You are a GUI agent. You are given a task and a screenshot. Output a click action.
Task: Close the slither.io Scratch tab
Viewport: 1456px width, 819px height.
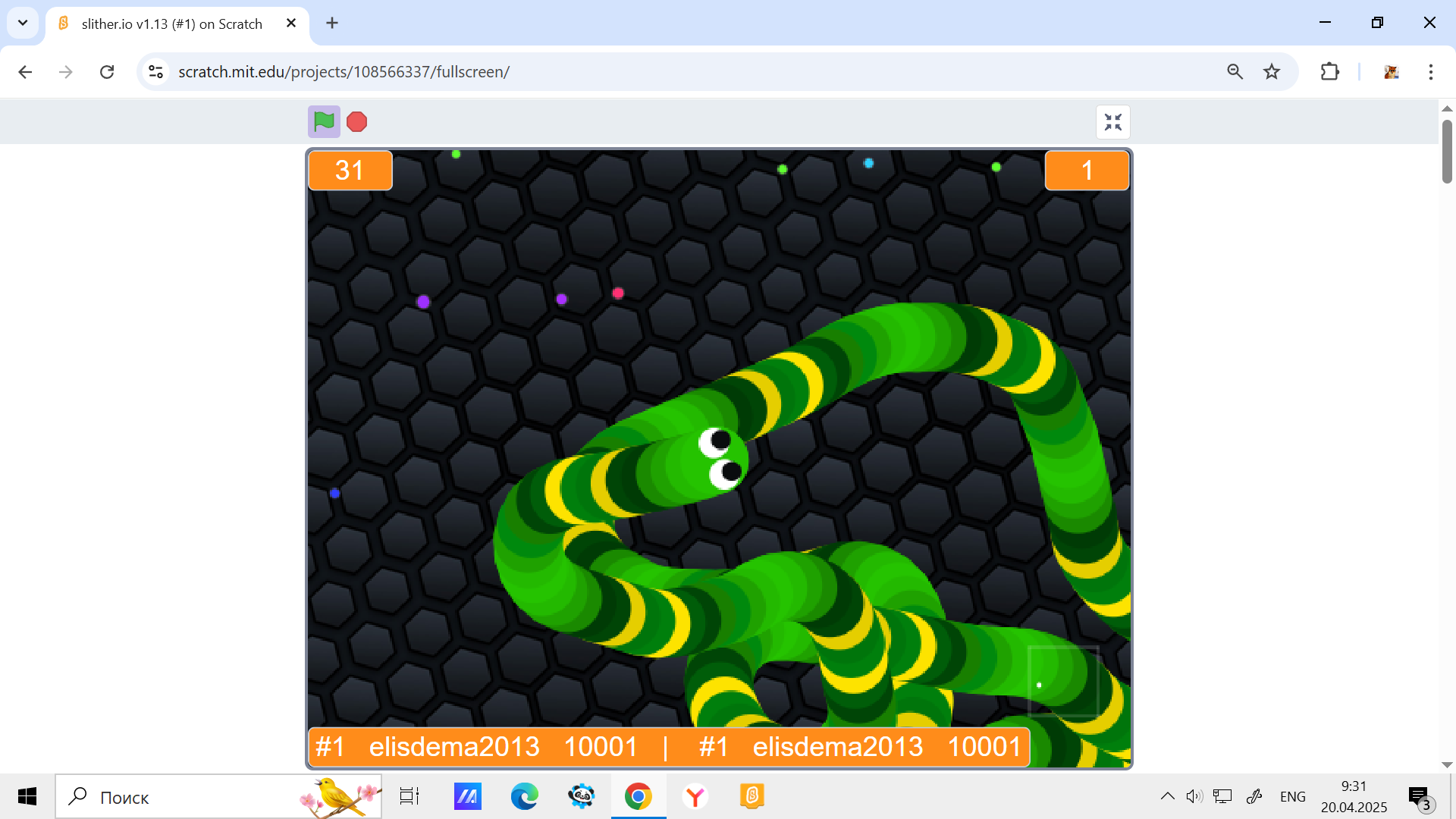[x=291, y=23]
